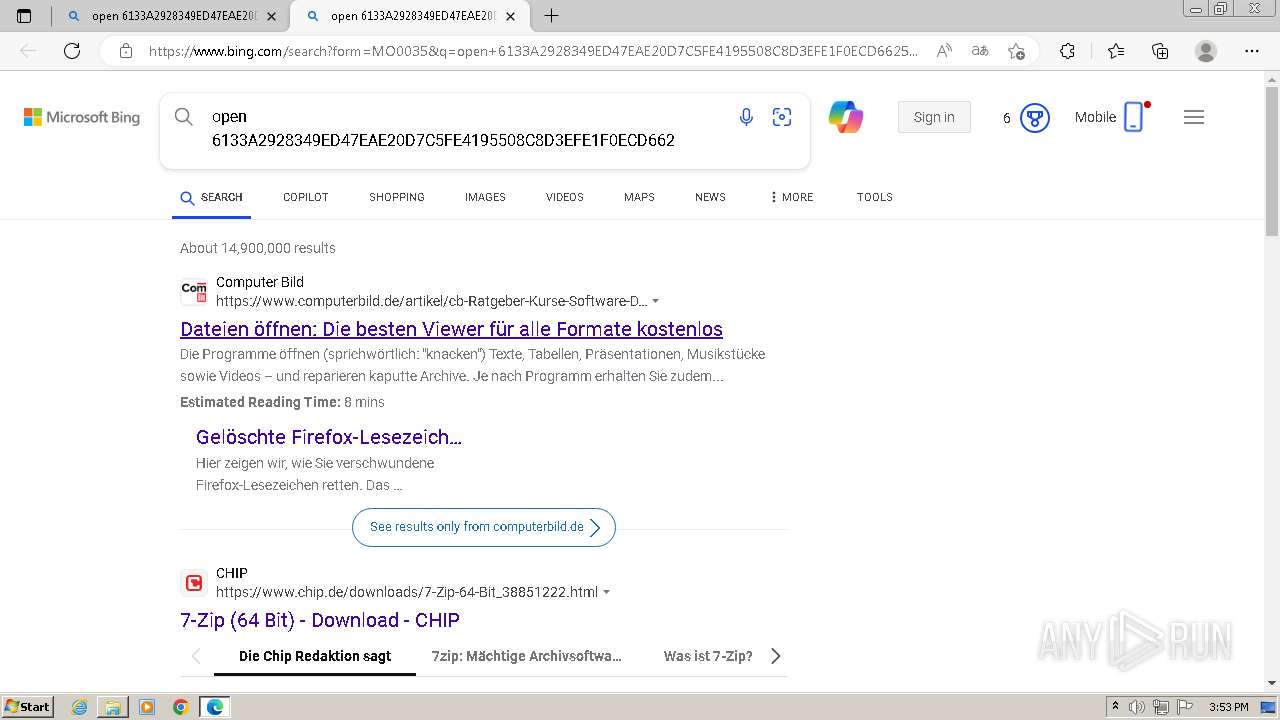
Task: Open Collections icon in toolbar
Action: [1160, 51]
